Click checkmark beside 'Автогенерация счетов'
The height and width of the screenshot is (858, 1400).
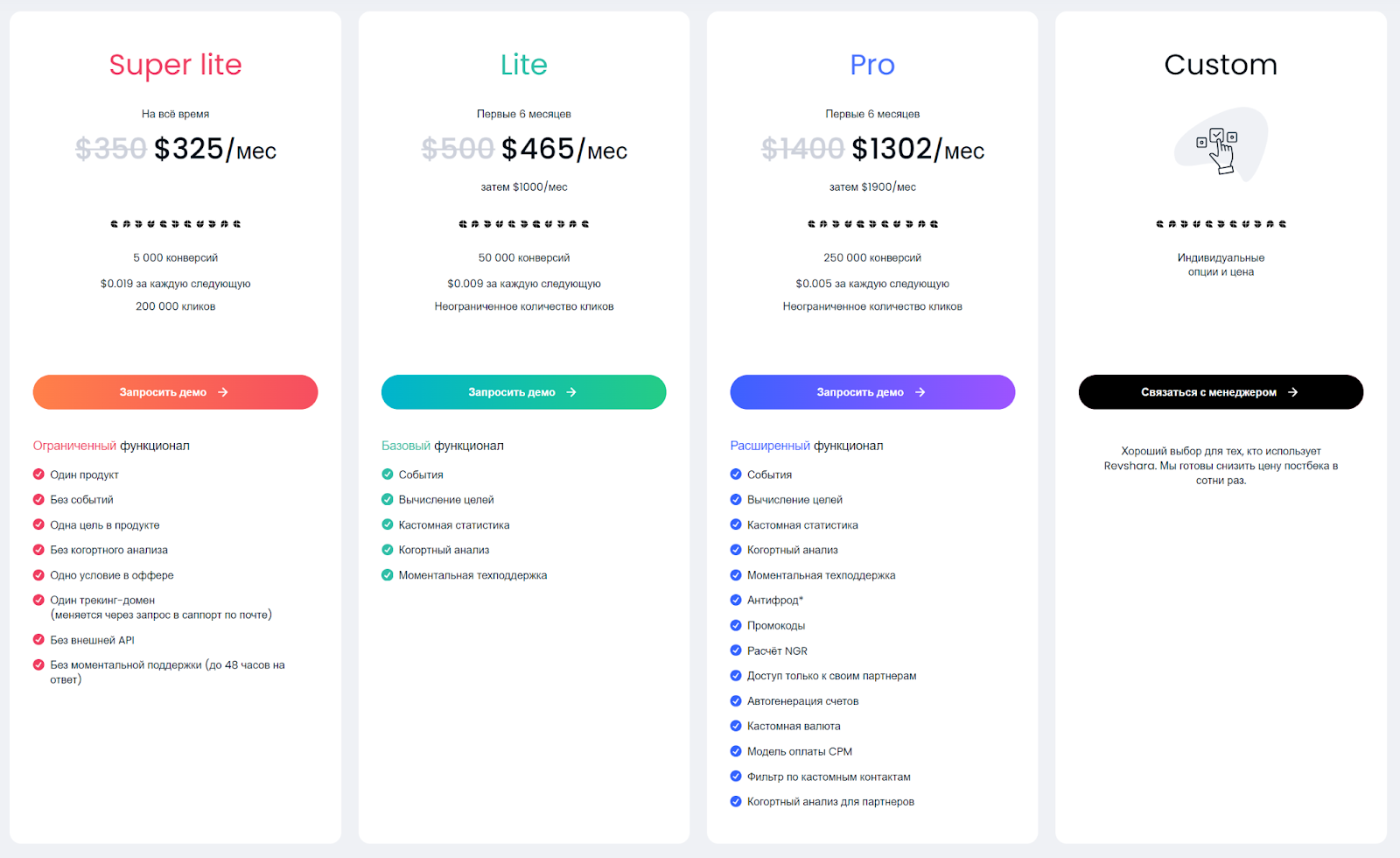coord(736,700)
